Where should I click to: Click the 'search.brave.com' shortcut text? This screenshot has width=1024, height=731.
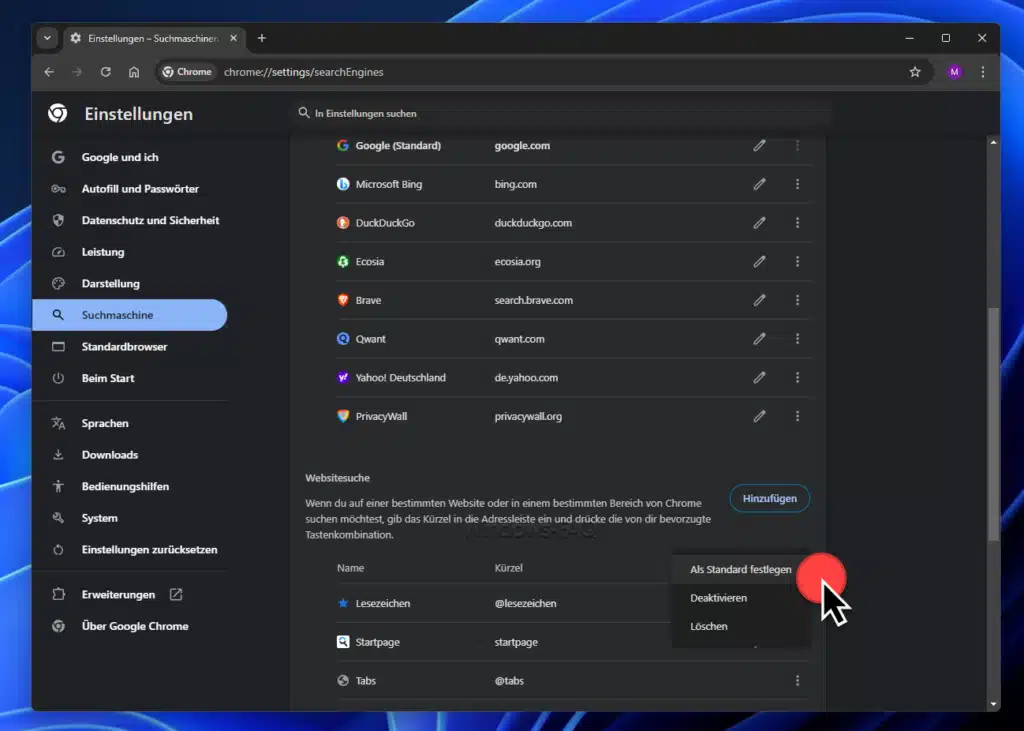point(534,301)
